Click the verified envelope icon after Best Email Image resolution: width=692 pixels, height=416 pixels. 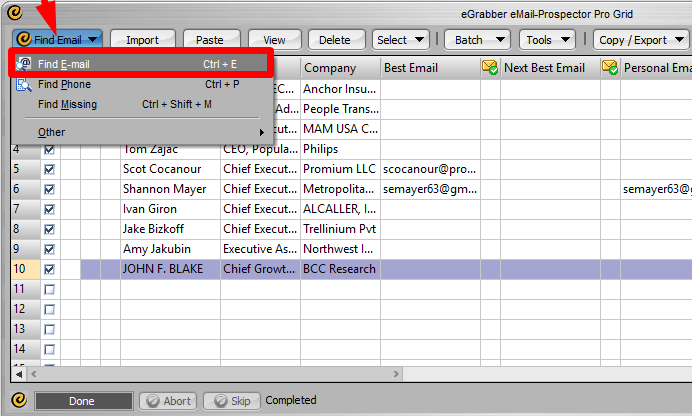(490, 68)
